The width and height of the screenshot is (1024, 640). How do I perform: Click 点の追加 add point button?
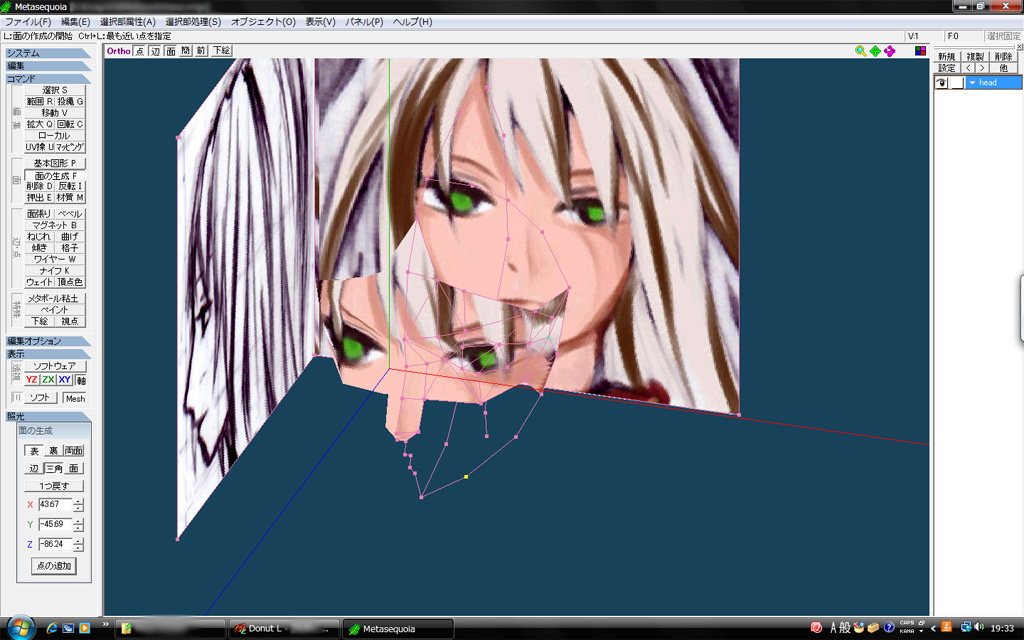point(54,566)
